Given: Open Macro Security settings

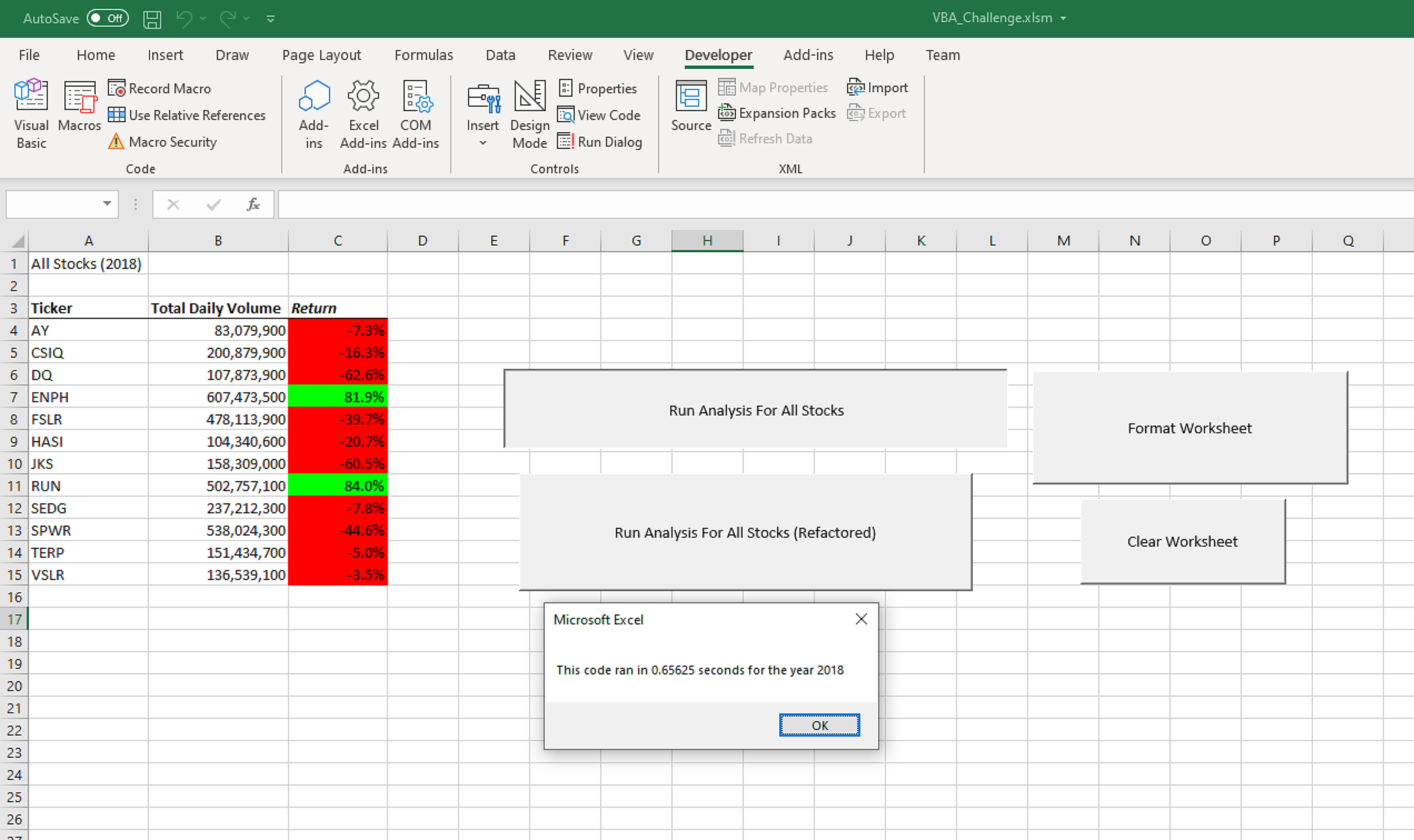Looking at the screenshot, I should [x=163, y=141].
